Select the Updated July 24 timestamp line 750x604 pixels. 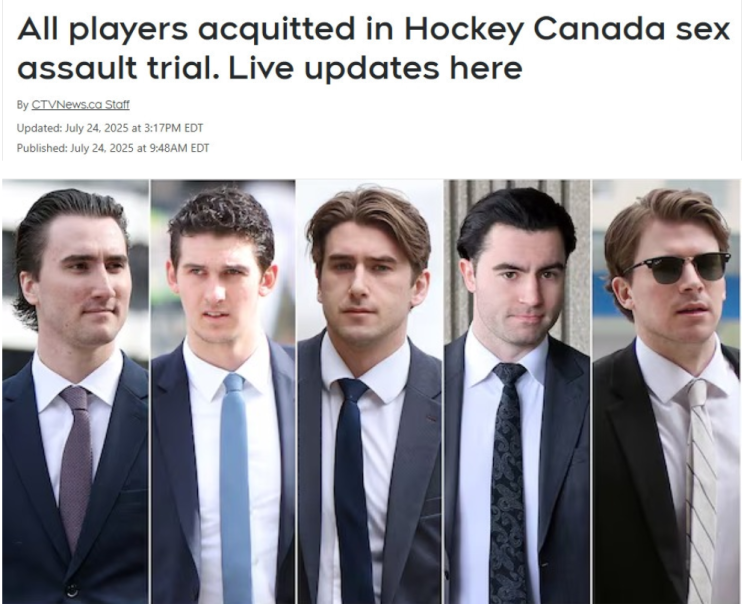(110, 128)
